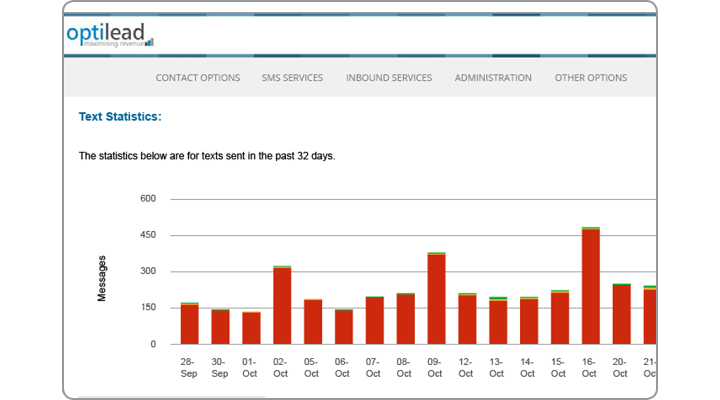
Task: Click the 09-Oct bar in chart
Action: pyautogui.click(x=436, y=298)
